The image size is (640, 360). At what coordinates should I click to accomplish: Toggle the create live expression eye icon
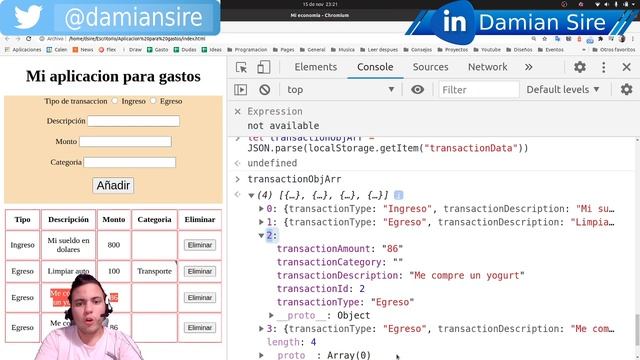417,89
